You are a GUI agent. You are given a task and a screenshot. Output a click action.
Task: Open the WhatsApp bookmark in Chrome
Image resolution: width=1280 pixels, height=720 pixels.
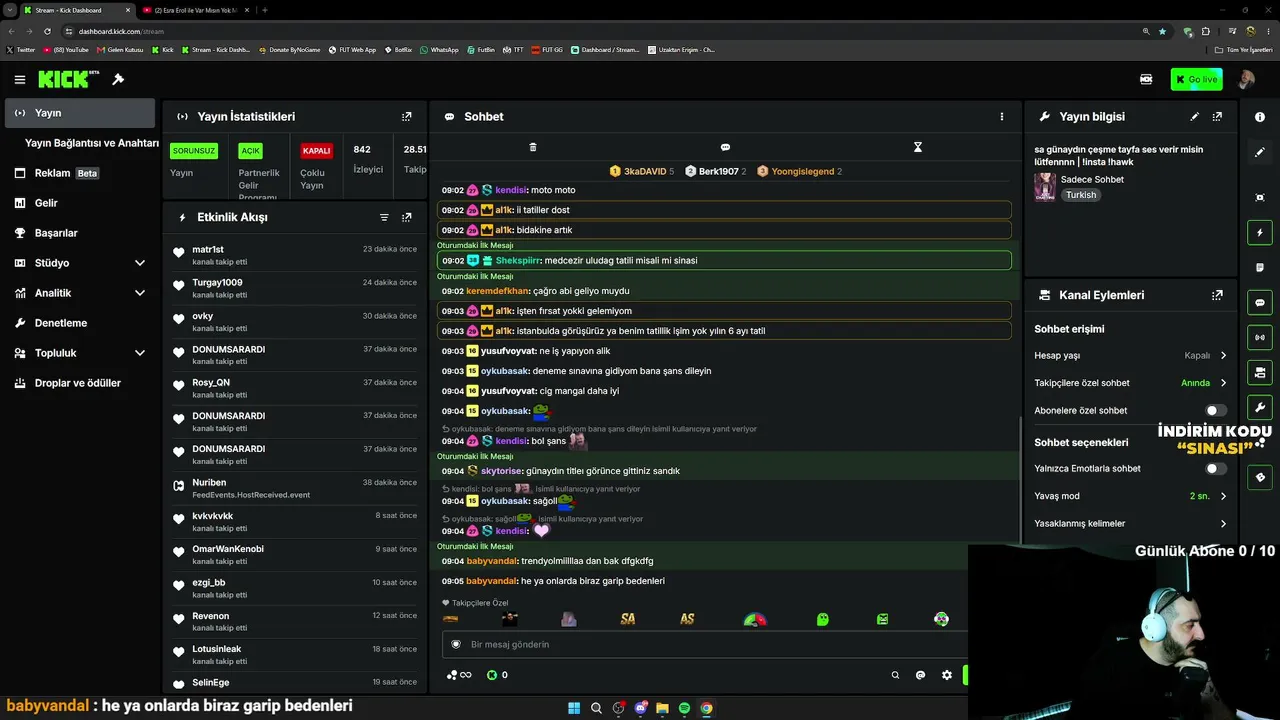(439, 50)
